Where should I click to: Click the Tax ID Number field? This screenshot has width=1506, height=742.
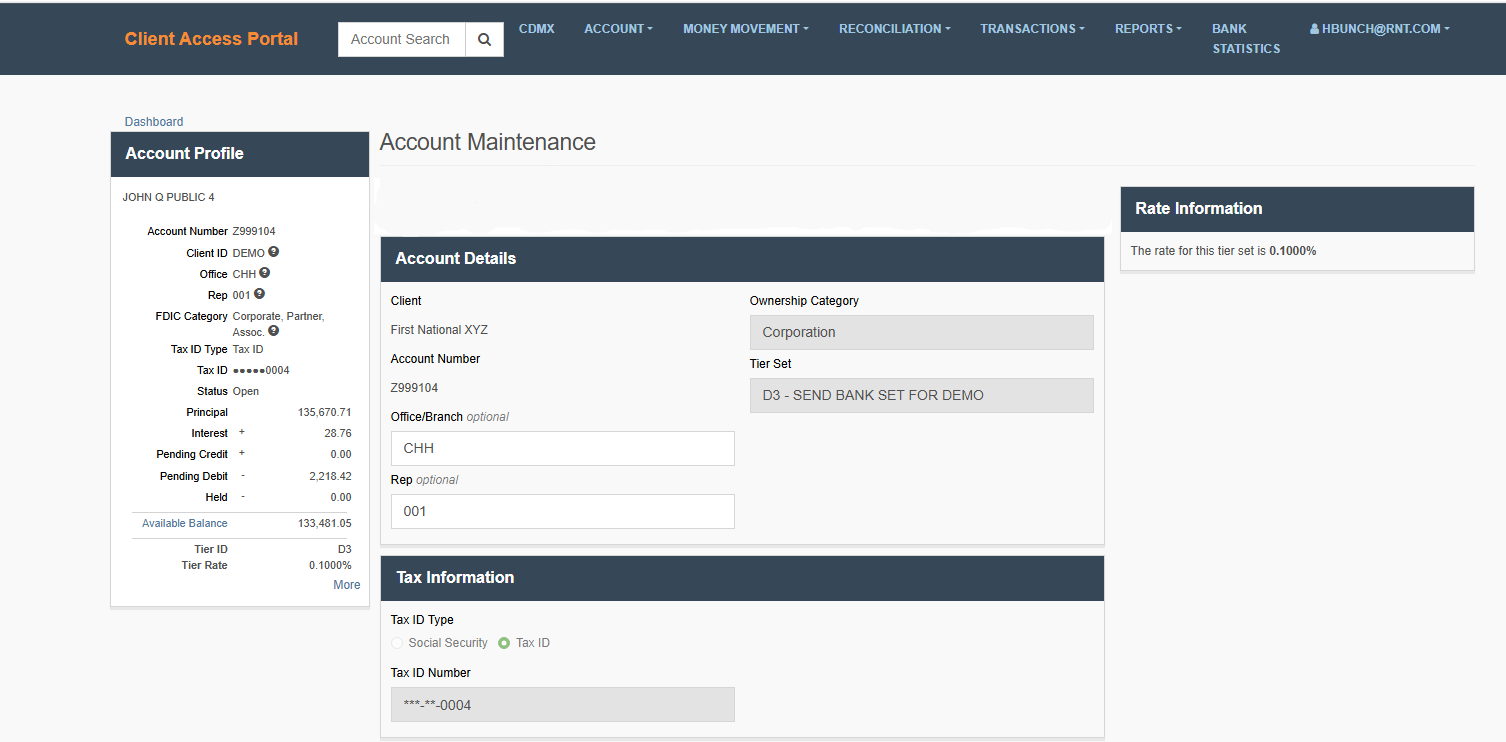[x=563, y=704]
